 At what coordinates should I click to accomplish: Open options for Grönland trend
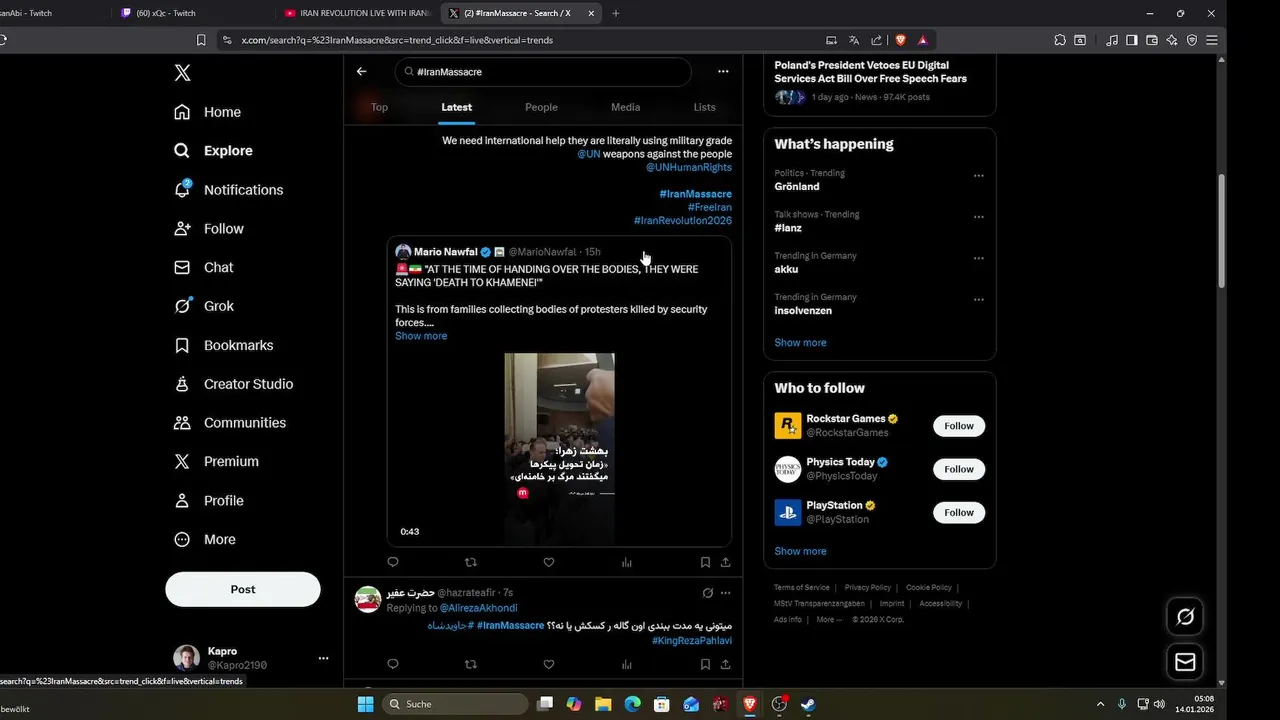pyautogui.click(x=979, y=175)
